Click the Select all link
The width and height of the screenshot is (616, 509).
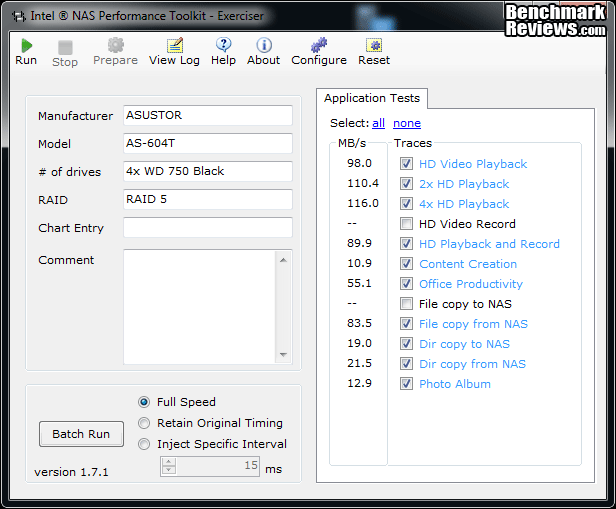tap(378, 123)
